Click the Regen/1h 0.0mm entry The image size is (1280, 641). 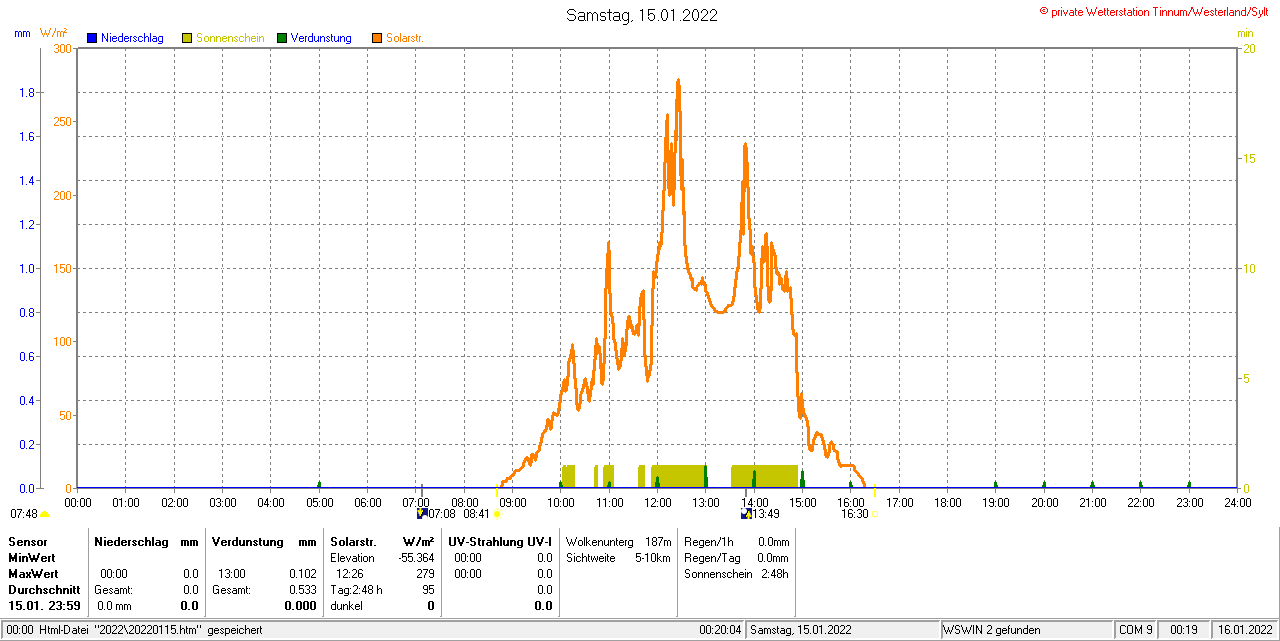736,541
